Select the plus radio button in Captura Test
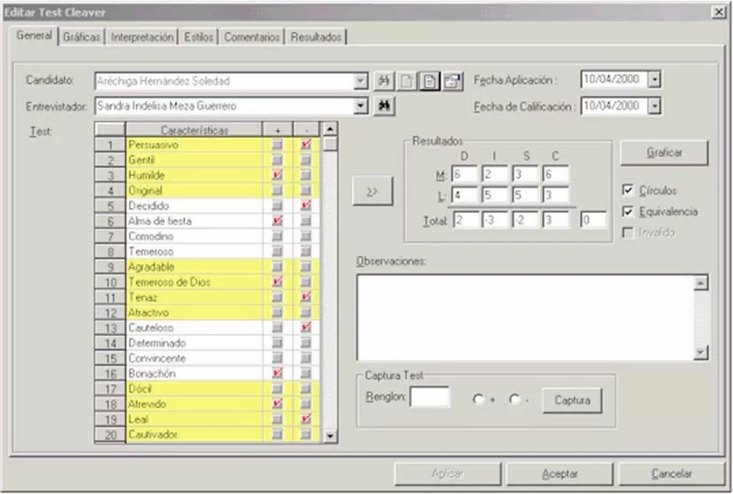Image resolution: width=733 pixels, height=494 pixels. click(478, 400)
